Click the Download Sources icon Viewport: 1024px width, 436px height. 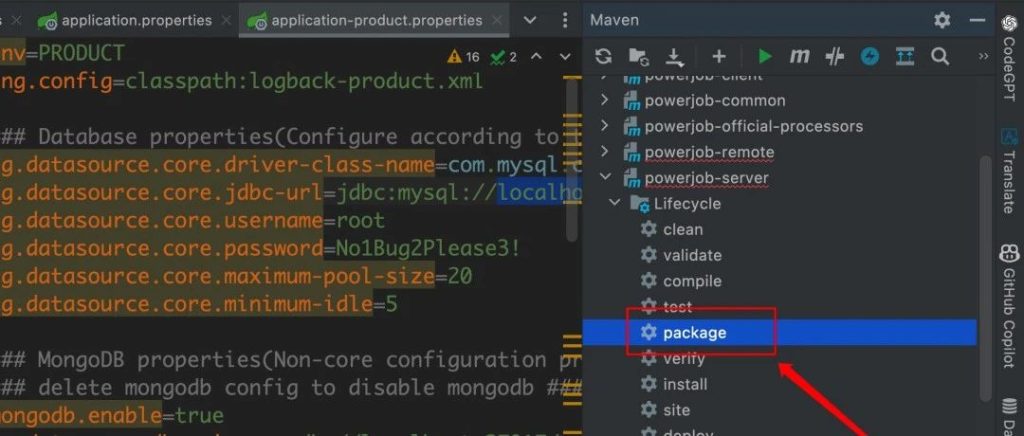click(674, 57)
